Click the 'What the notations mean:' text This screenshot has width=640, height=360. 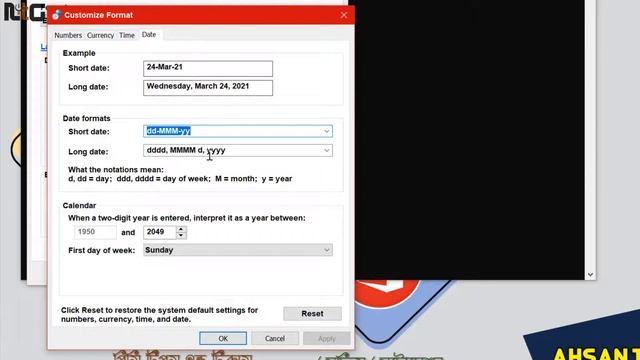click(x=116, y=169)
